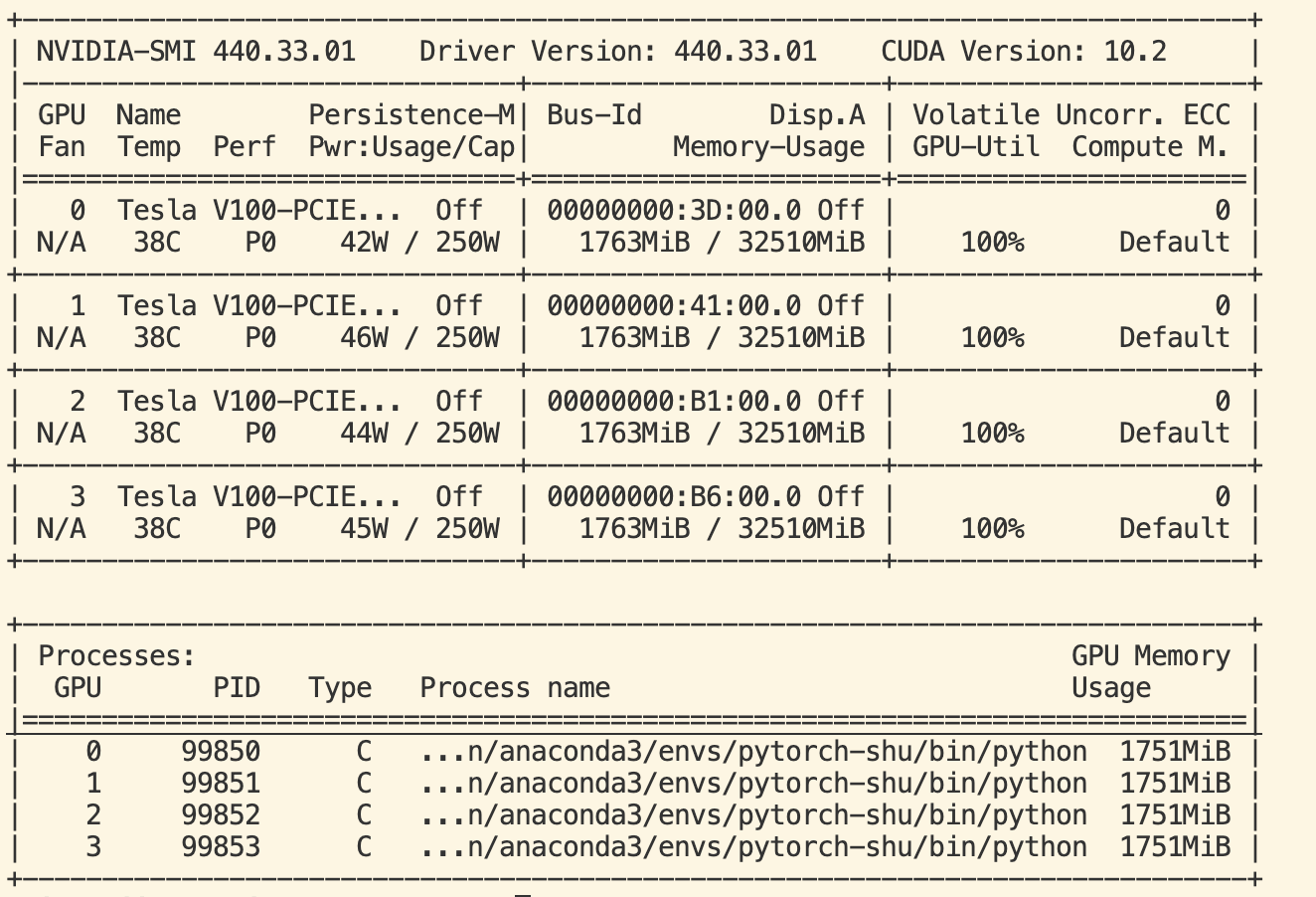Click the Bus-Id column header

coord(594,115)
